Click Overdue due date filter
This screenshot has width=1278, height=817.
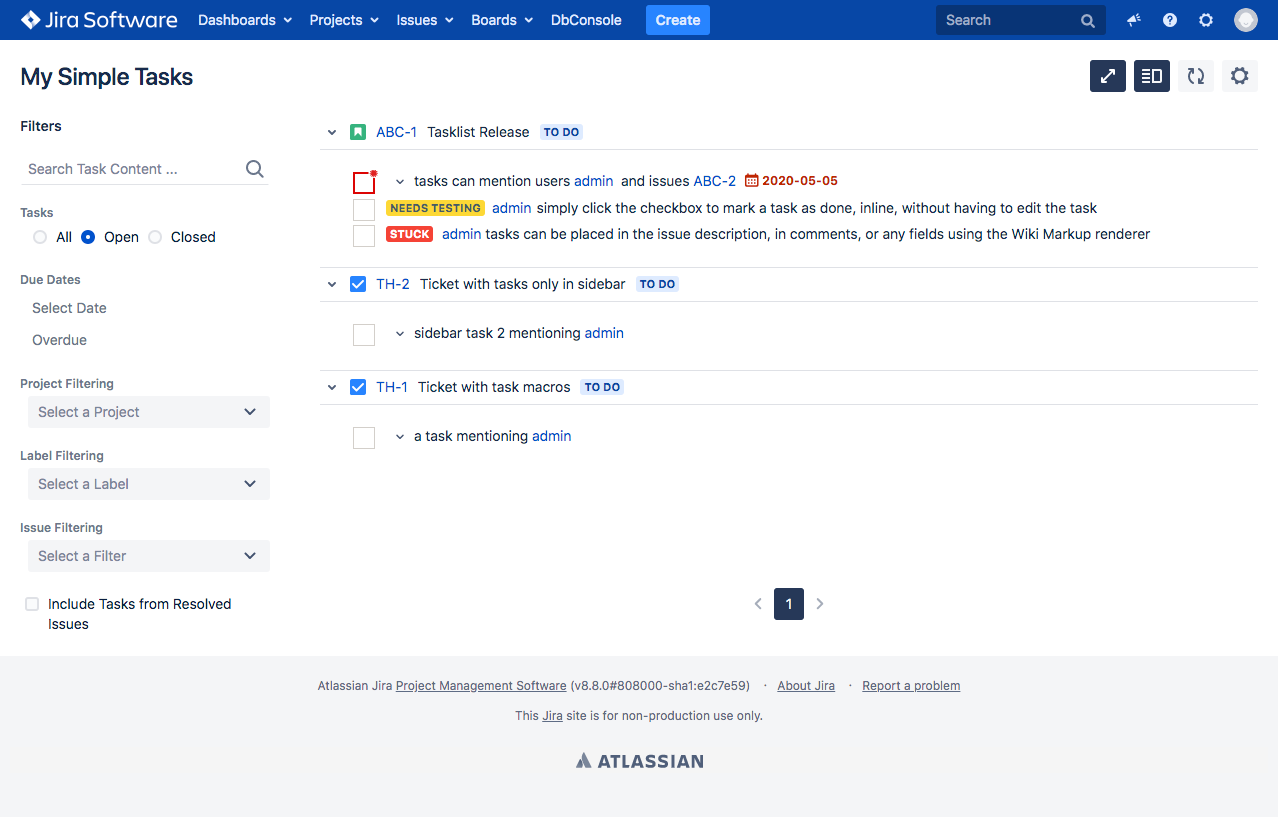59,340
